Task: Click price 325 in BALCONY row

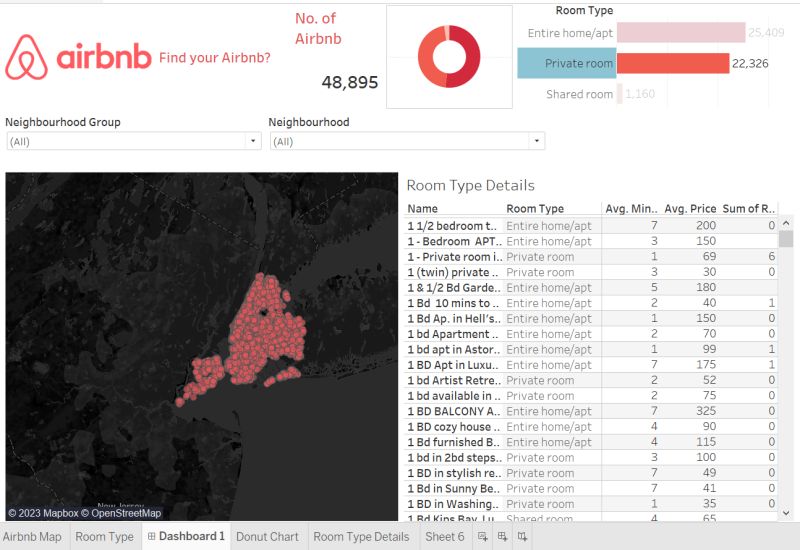Action: point(706,411)
